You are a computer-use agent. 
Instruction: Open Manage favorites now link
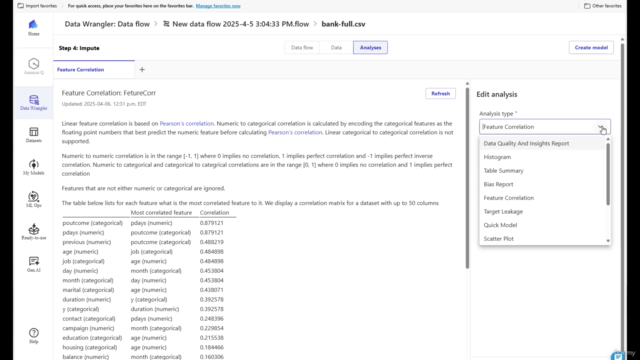[x=218, y=6]
